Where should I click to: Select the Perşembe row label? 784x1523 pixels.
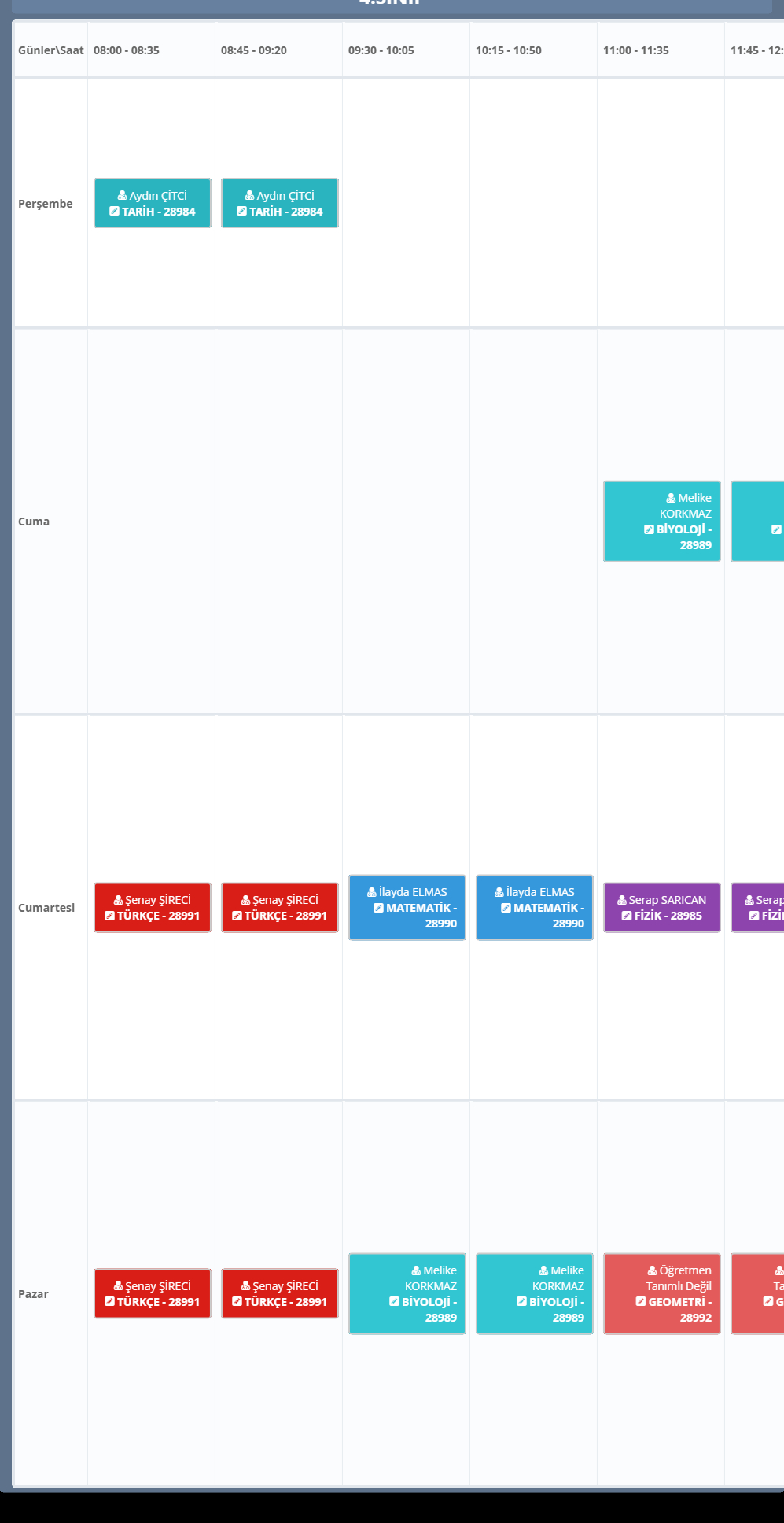tap(46, 204)
